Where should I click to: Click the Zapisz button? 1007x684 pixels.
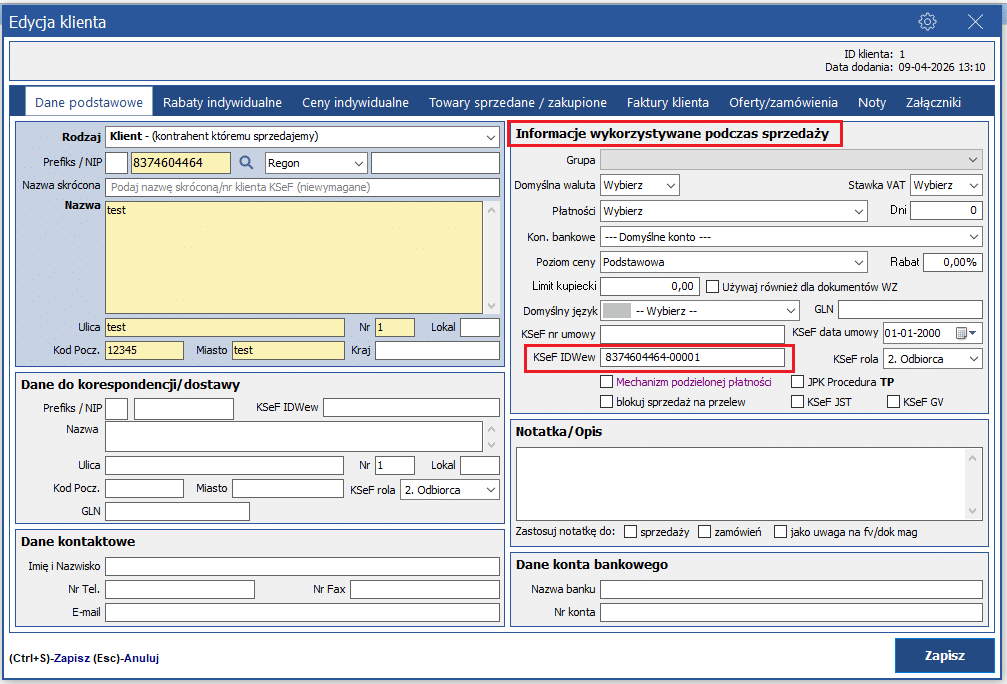click(944, 656)
